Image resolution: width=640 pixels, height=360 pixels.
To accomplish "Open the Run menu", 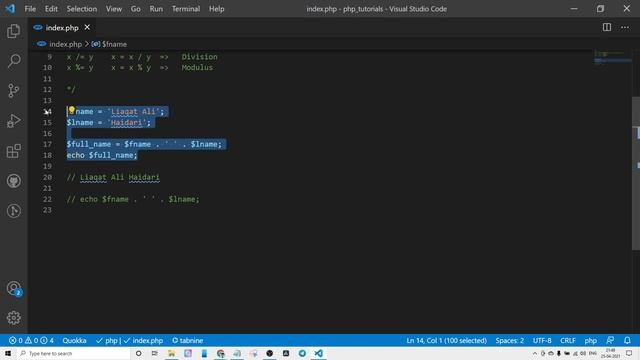I will click(x=156, y=9).
